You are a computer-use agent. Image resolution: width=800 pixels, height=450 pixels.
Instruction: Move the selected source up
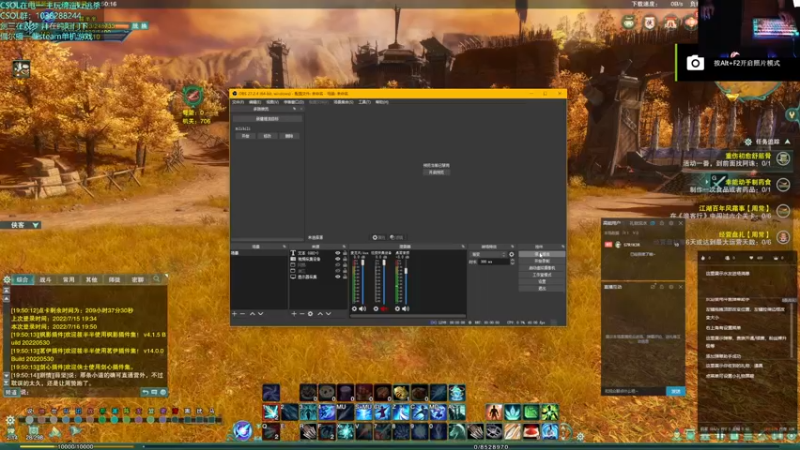[x=320, y=313]
